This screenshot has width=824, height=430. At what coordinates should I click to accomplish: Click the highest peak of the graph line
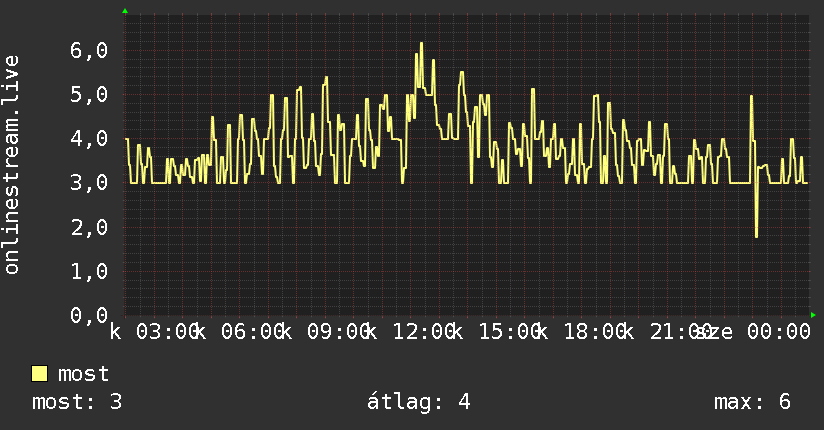421,44
